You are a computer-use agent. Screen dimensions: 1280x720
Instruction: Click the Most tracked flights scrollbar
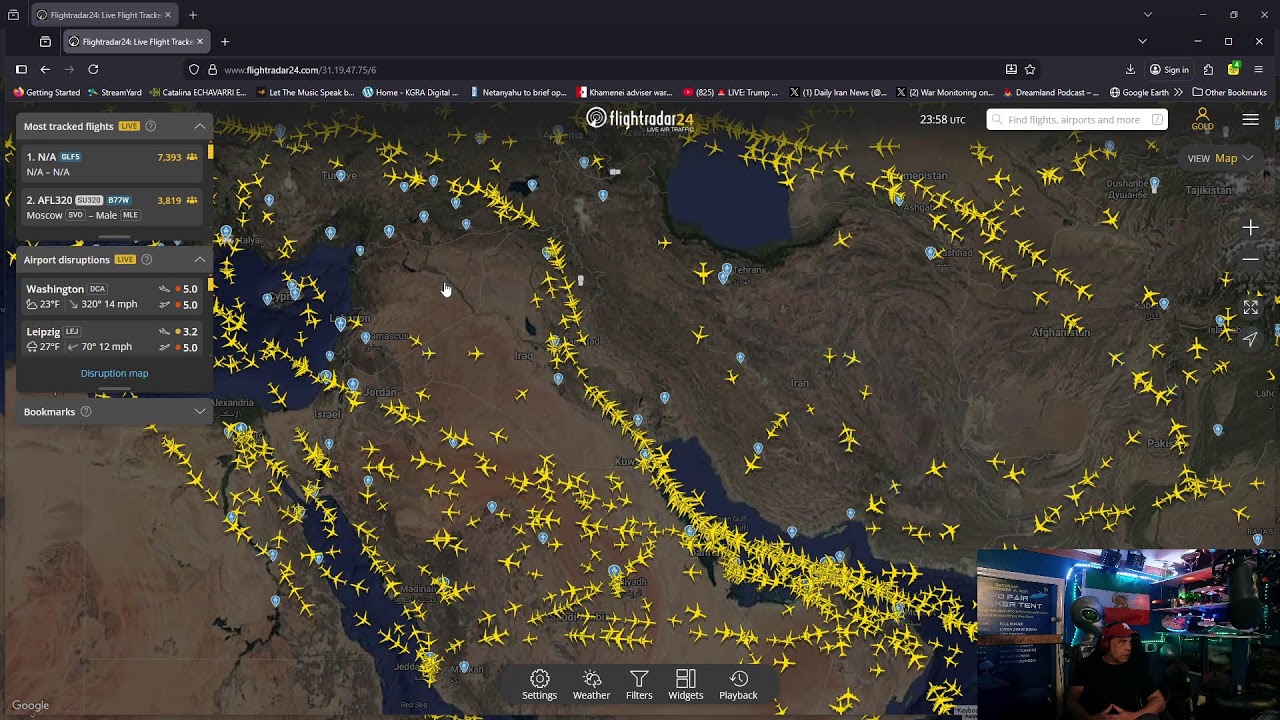[x=210, y=152]
